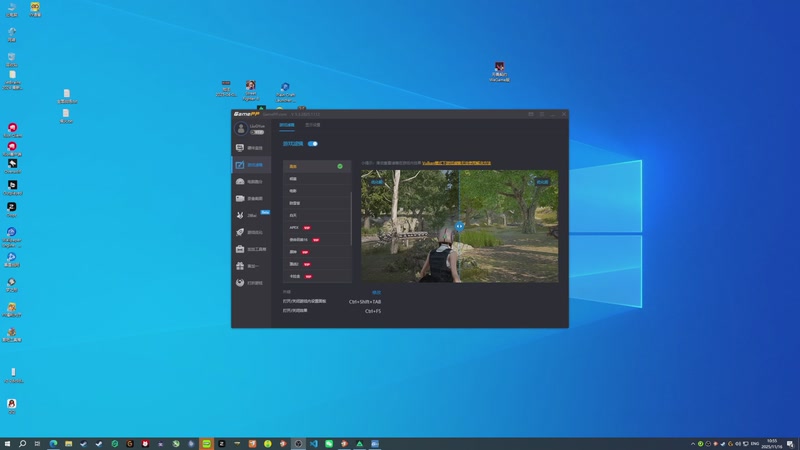This screenshot has height=450, width=800.
Task: Open WeChat from the taskbar
Action: [x=329, y=444]
